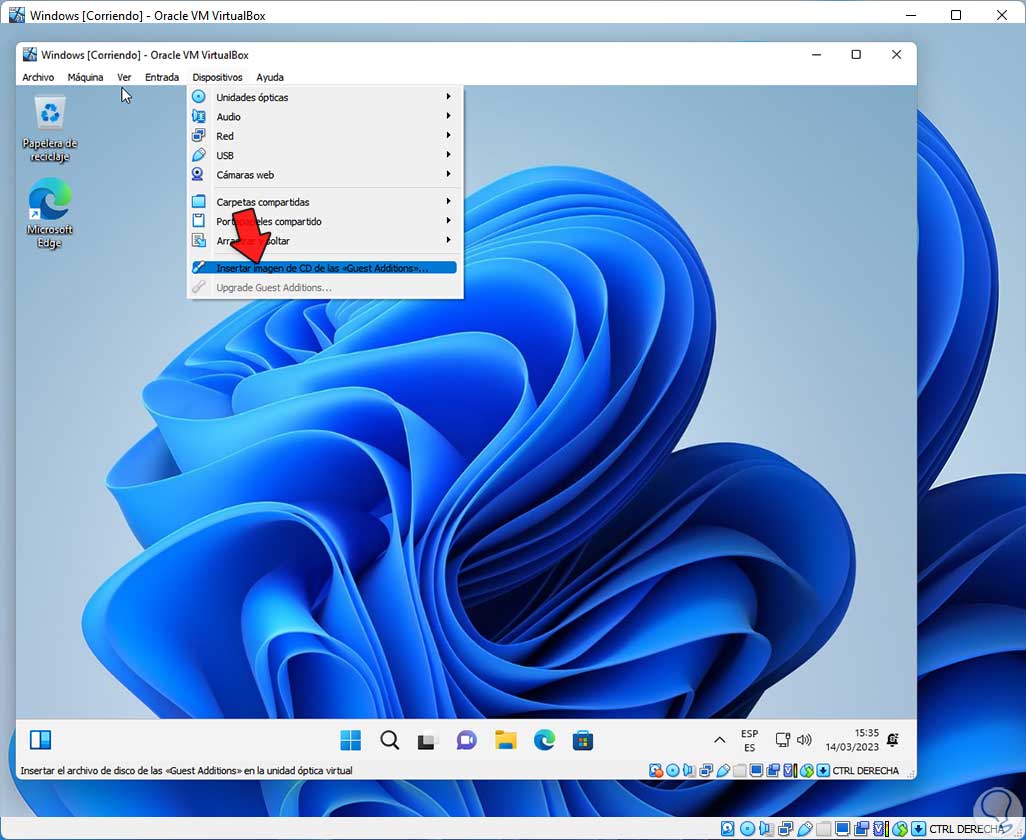Open the Archivo menu in inner window

pos(38,77)
